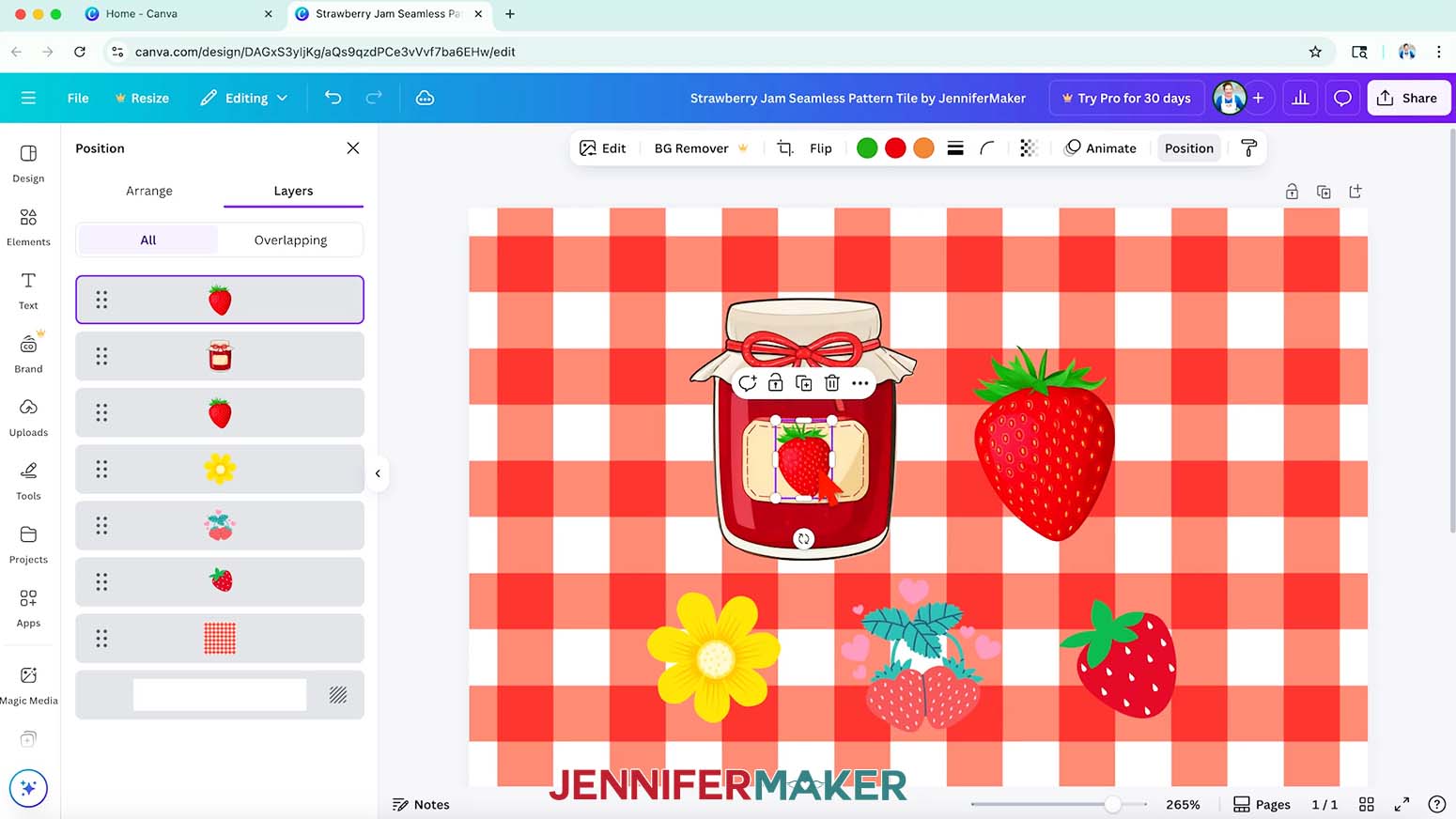The width and height of the screenshot is (1456, 819).
Task: Duplicate the selected element in floating toolbar
Action: coord(804,383)
